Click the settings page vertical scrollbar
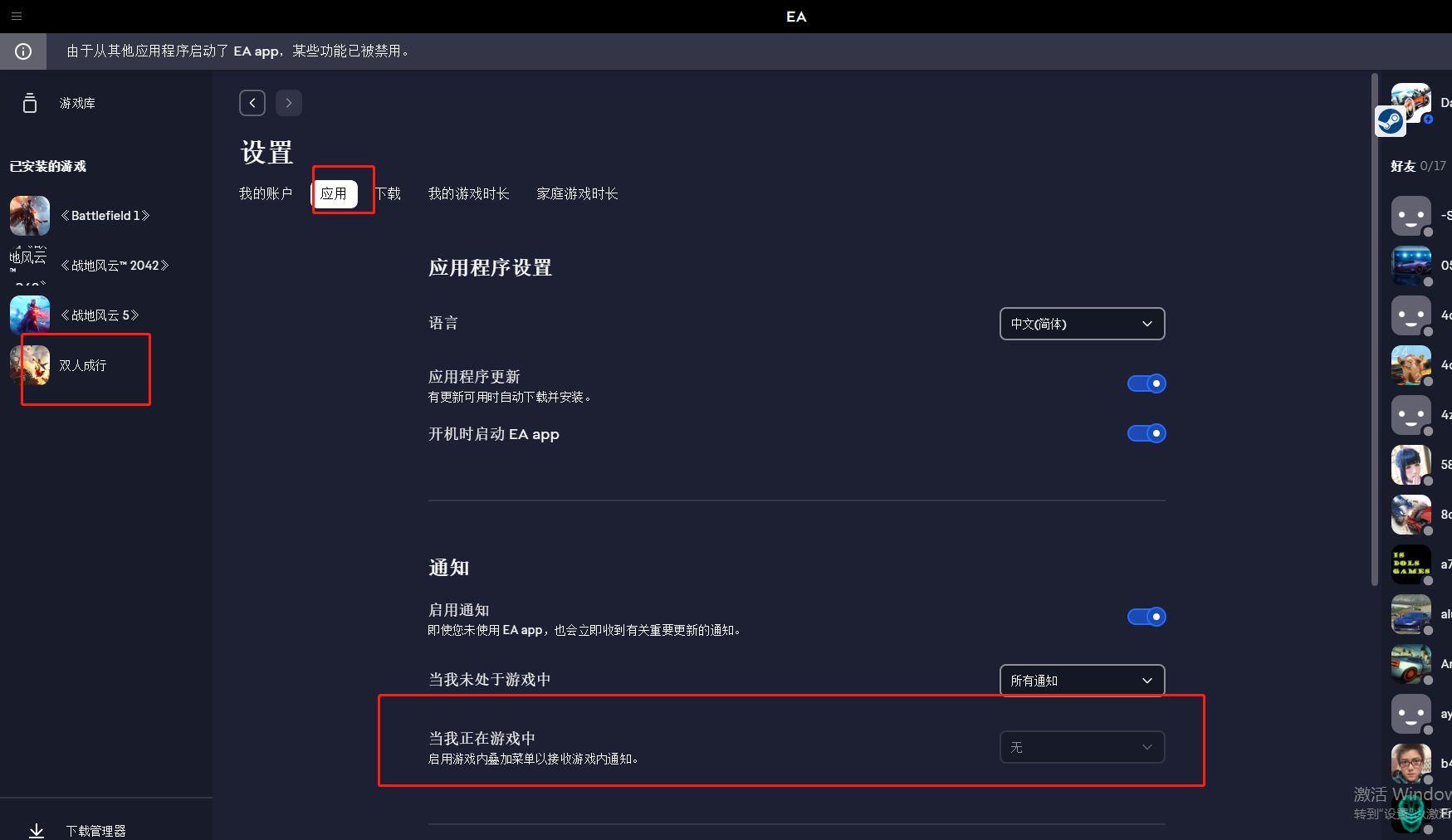The height and width of the screenshot is (840, 1452). coord(1375,330)
